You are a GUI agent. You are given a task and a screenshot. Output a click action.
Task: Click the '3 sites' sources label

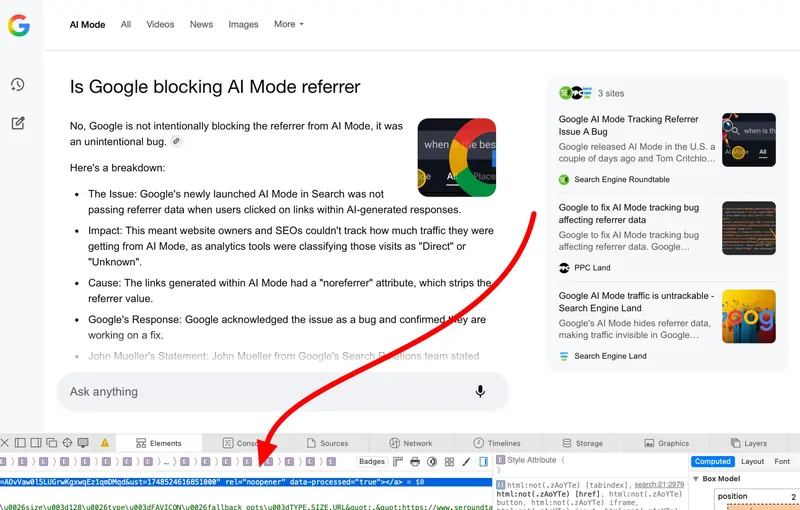tap(611, 93)
